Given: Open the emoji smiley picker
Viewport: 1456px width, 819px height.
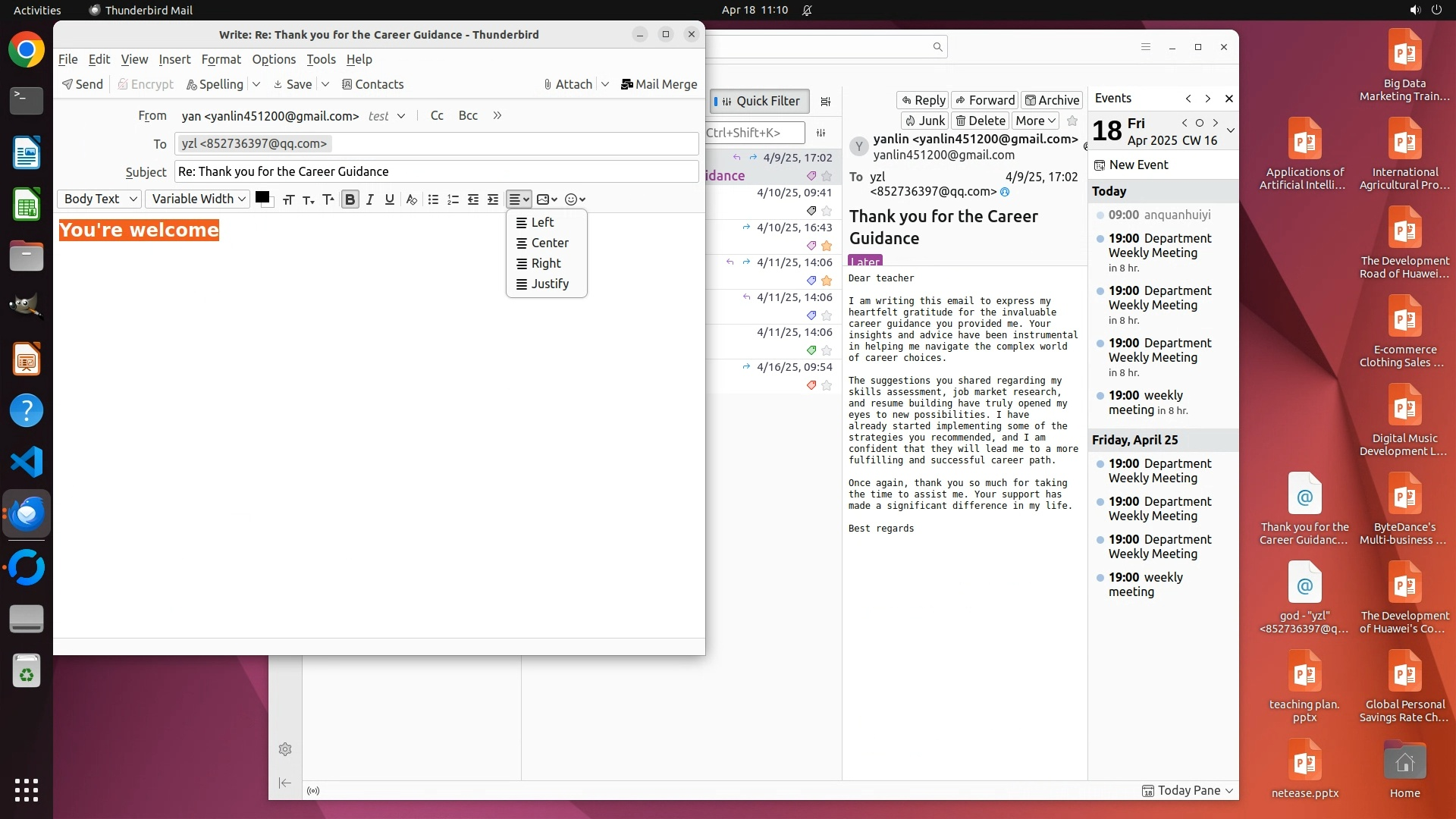Looking at the screenshot, I should click(575, 199).
